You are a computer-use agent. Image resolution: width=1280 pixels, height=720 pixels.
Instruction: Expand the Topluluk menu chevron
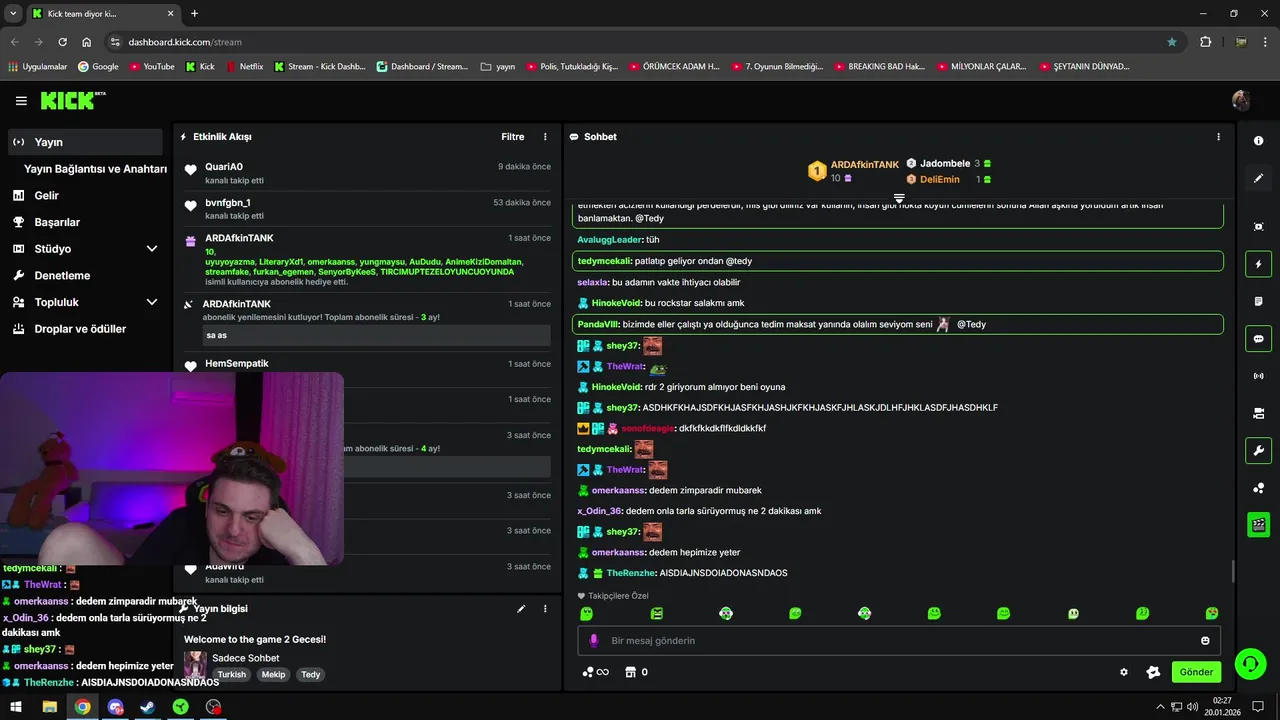[x=152, y=302]
